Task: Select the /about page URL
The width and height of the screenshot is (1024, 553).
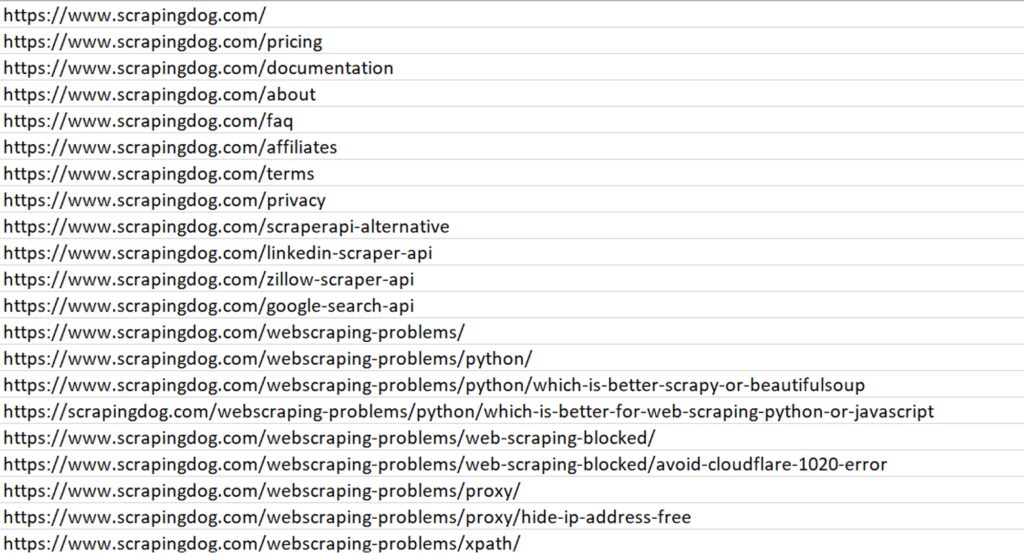Action: [x=160, y=95]
